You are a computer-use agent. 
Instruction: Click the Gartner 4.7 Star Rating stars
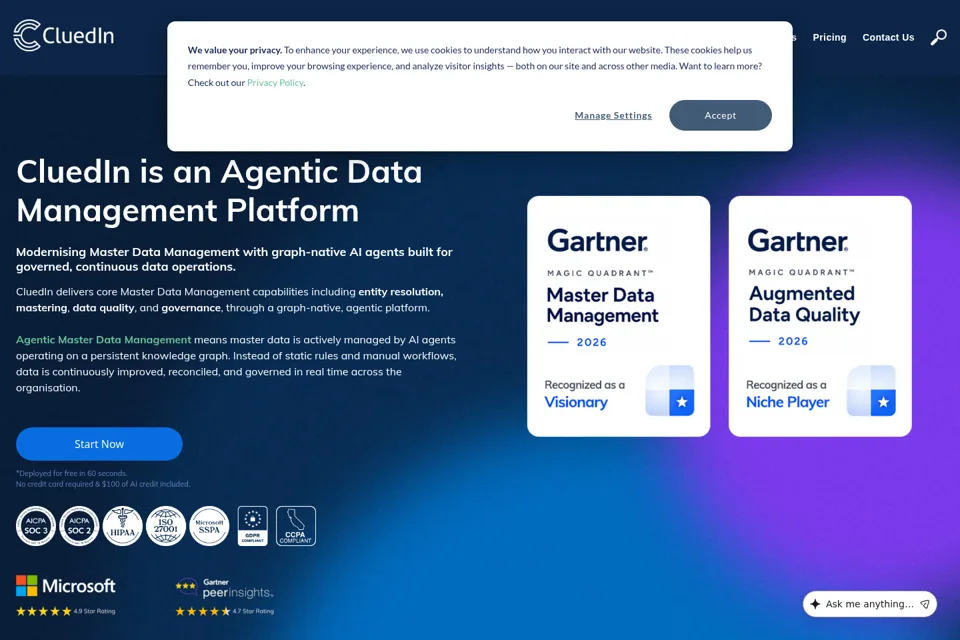coord(203,611)
